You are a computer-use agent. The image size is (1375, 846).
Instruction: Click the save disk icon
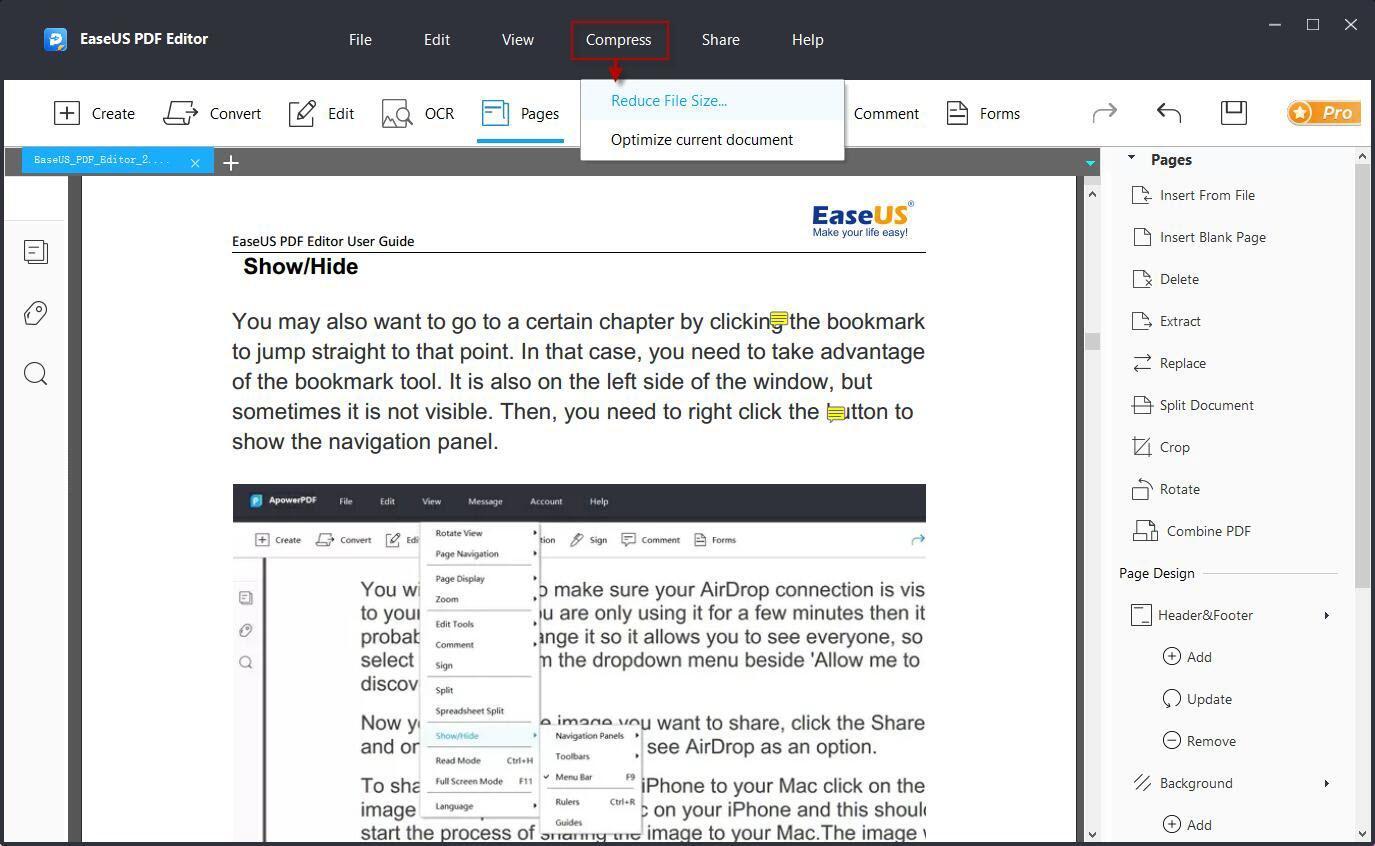click(x=1234, y=112)
